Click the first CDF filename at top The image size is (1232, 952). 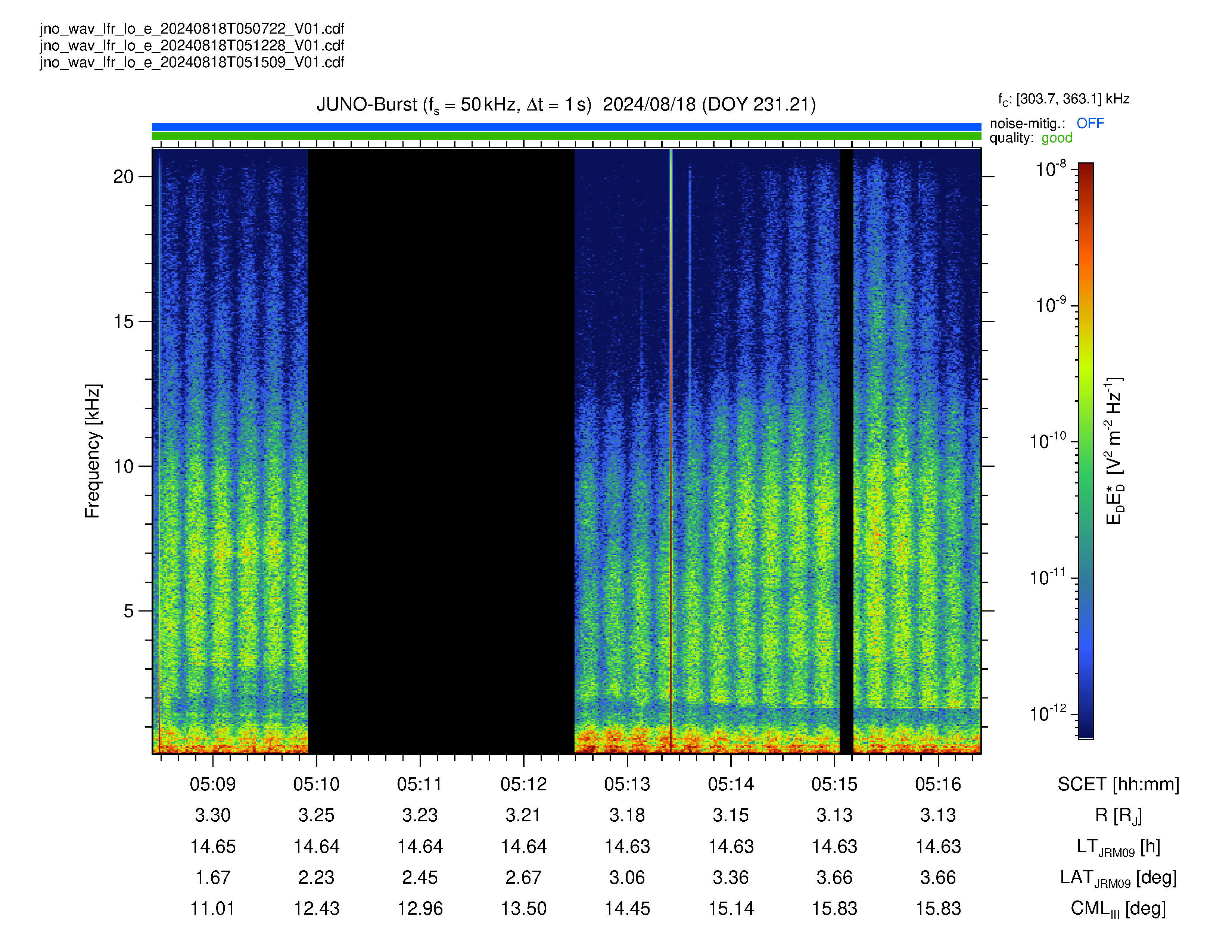tap(192, 29)
